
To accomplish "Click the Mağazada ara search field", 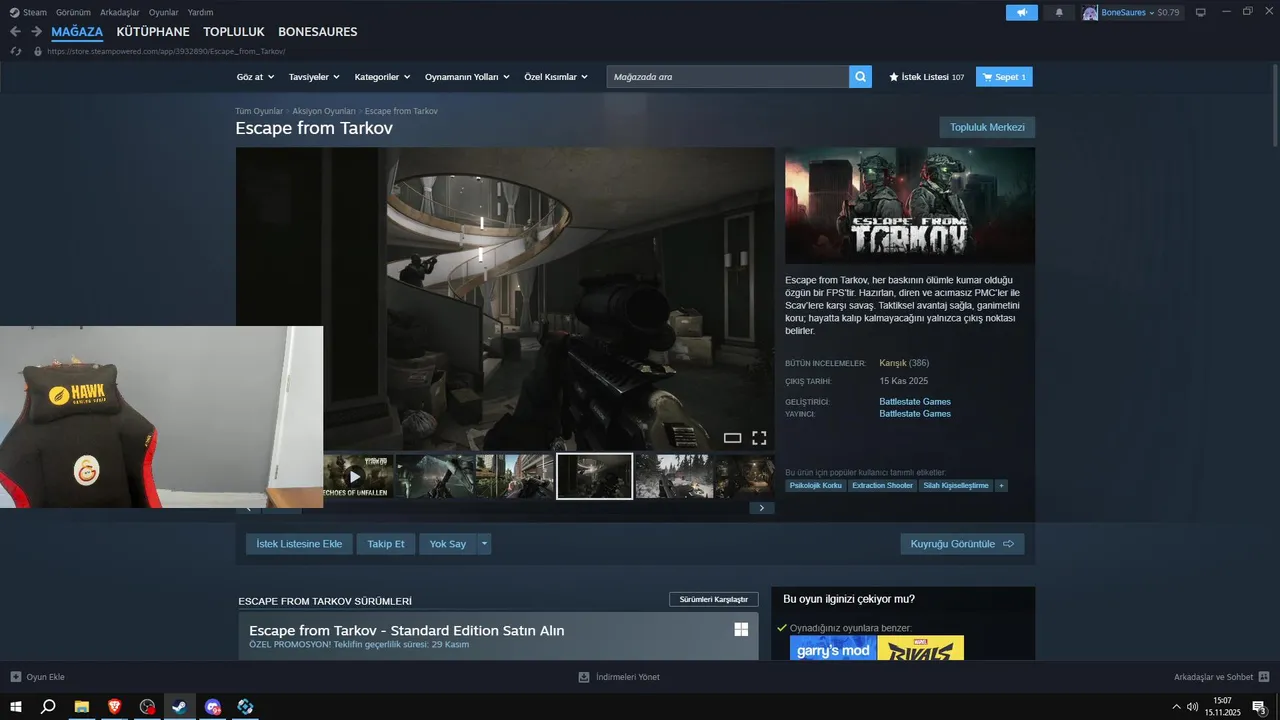I will coord(728,77).
